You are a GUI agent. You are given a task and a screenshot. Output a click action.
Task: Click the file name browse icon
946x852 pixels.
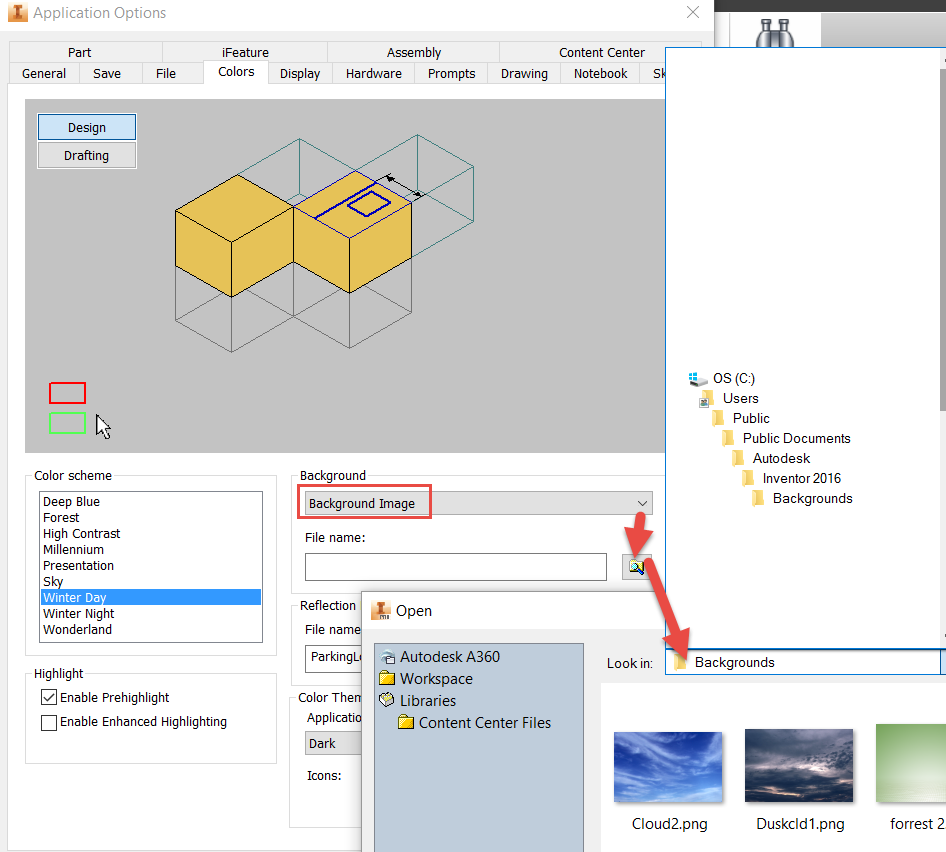pos(636,567)
